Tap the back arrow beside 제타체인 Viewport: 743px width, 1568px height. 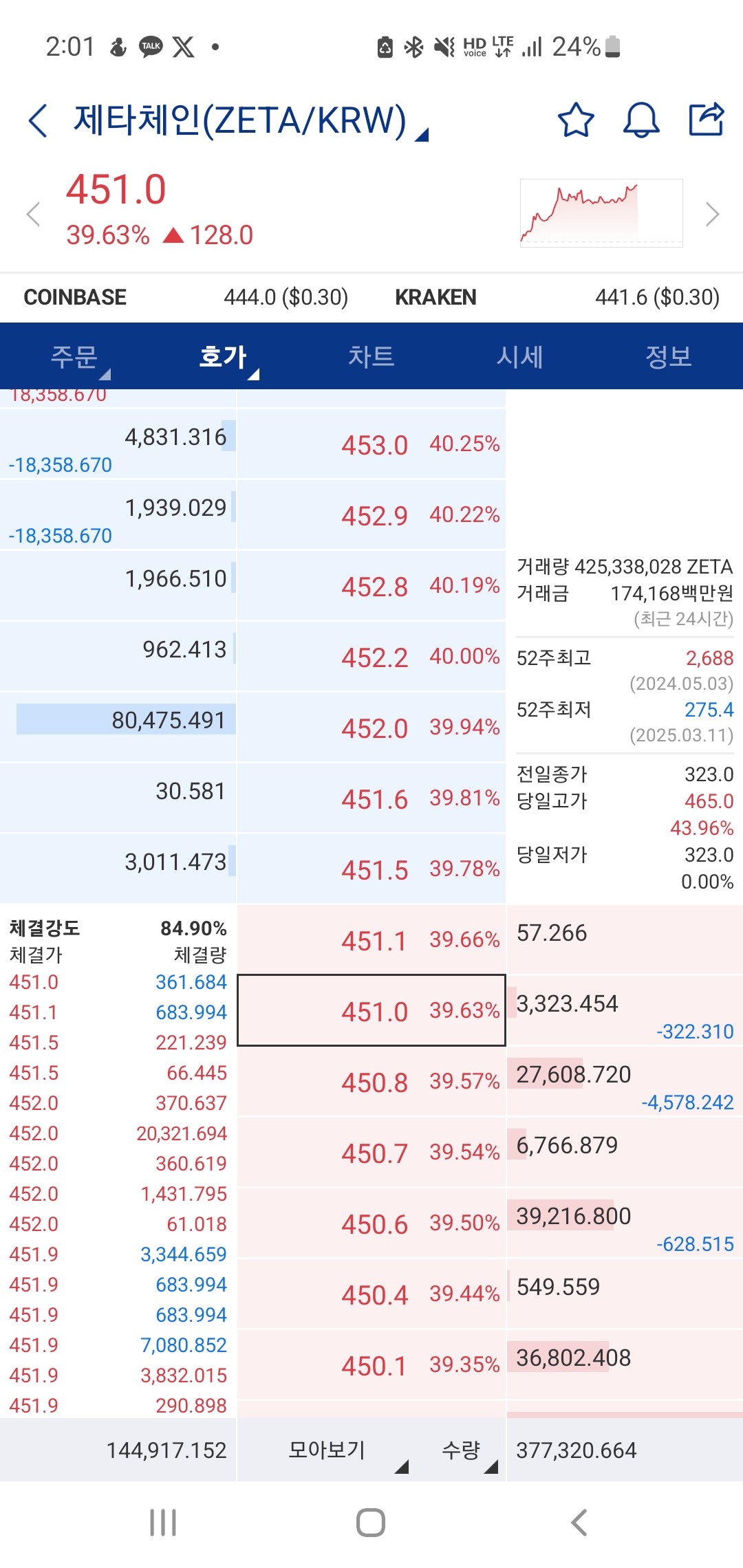point(39,121)
